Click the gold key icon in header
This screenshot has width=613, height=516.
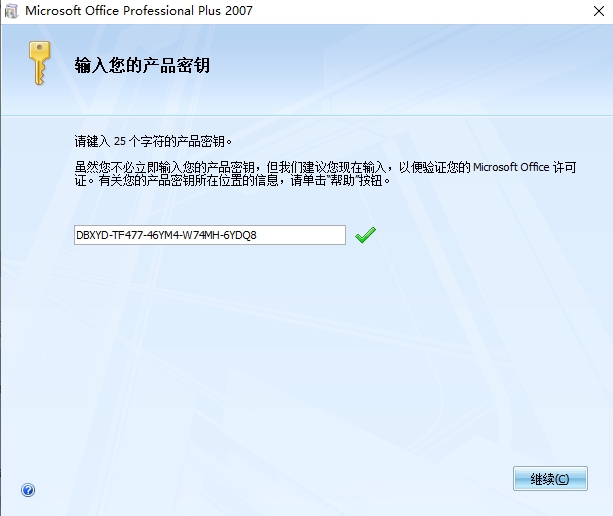[39, 65]
